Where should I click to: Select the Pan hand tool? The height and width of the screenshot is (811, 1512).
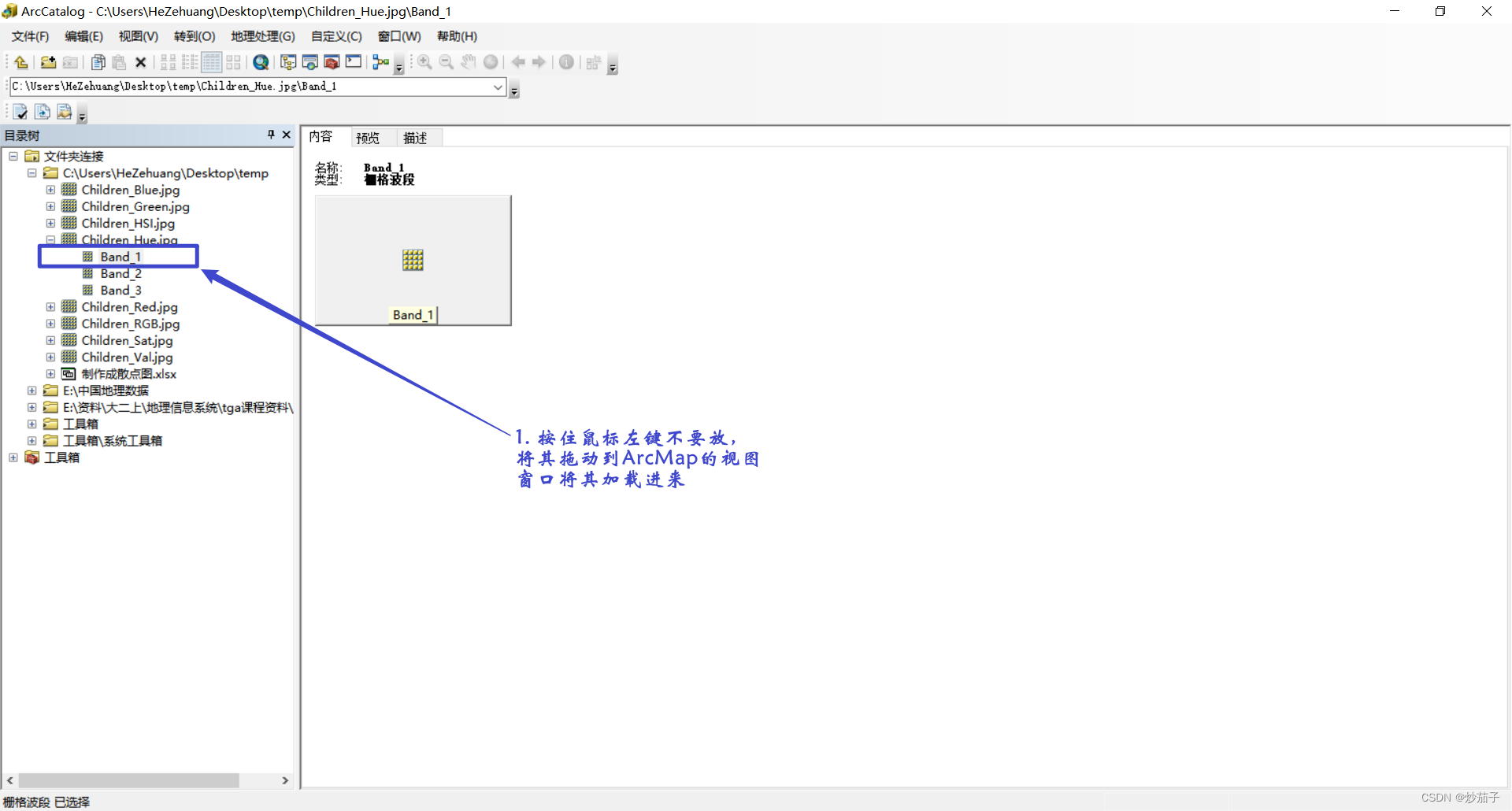pos(469,62)
